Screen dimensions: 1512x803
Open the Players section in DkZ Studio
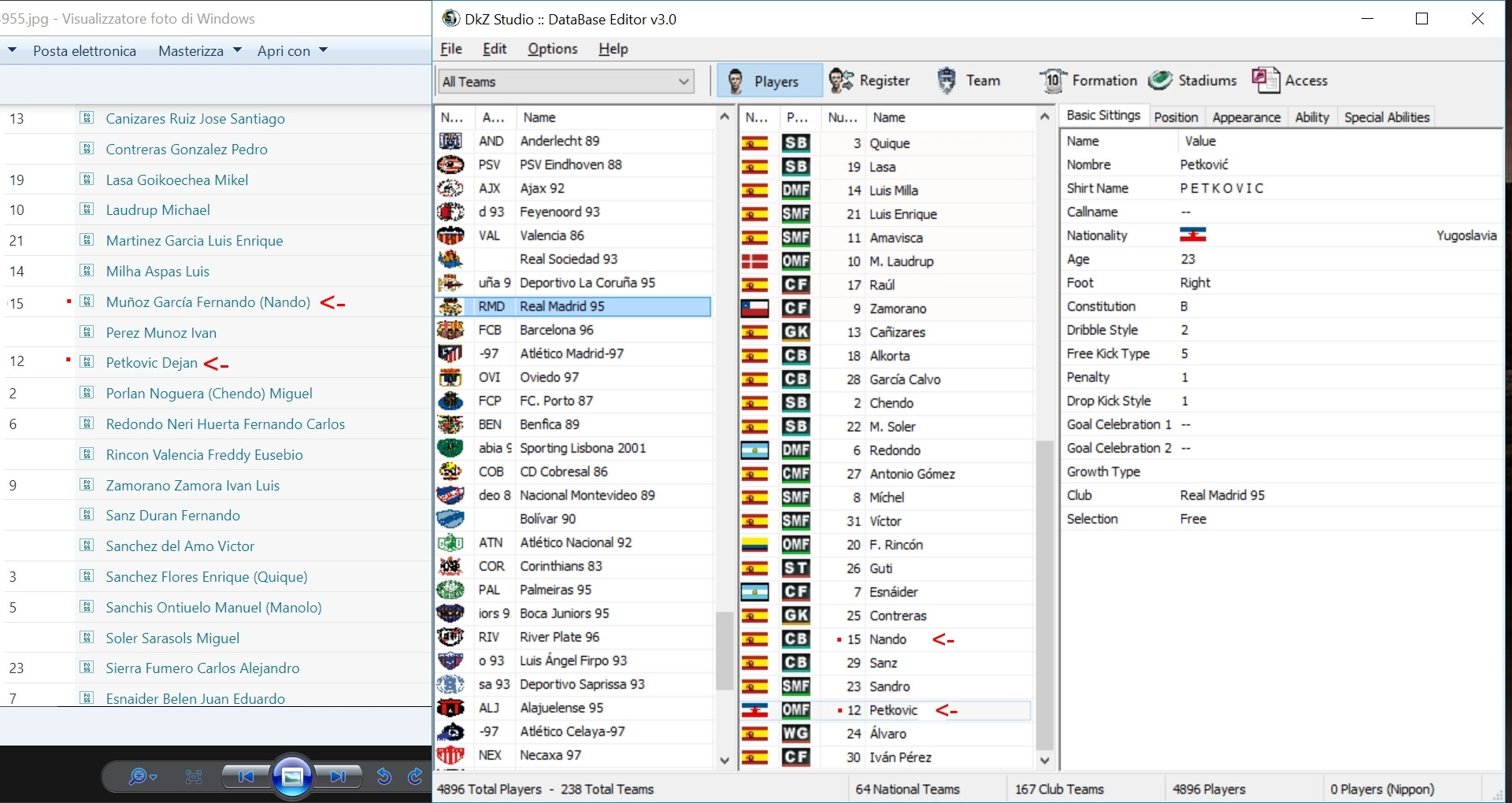point(769,81)
